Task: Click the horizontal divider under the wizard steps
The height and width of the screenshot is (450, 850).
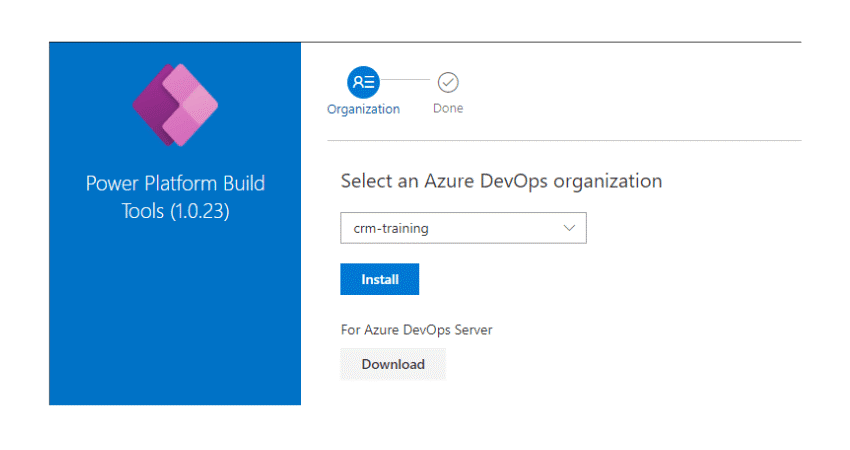Action: (560, 140)
